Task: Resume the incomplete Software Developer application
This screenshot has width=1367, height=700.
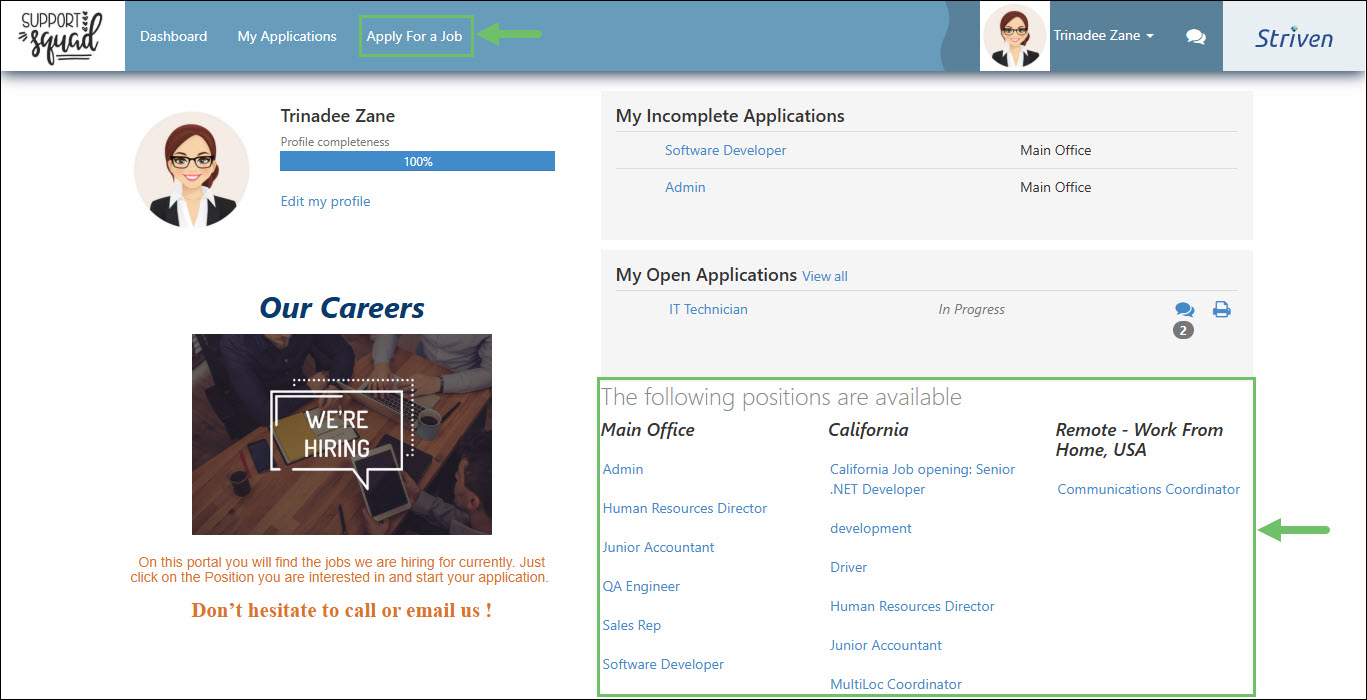Action: 724,149
